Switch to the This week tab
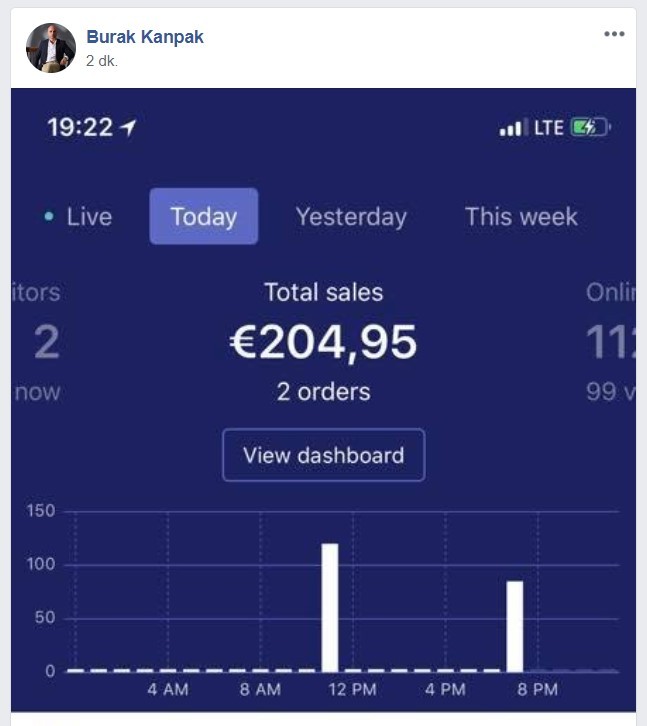The image size is (647, 726). pos(521,216)
